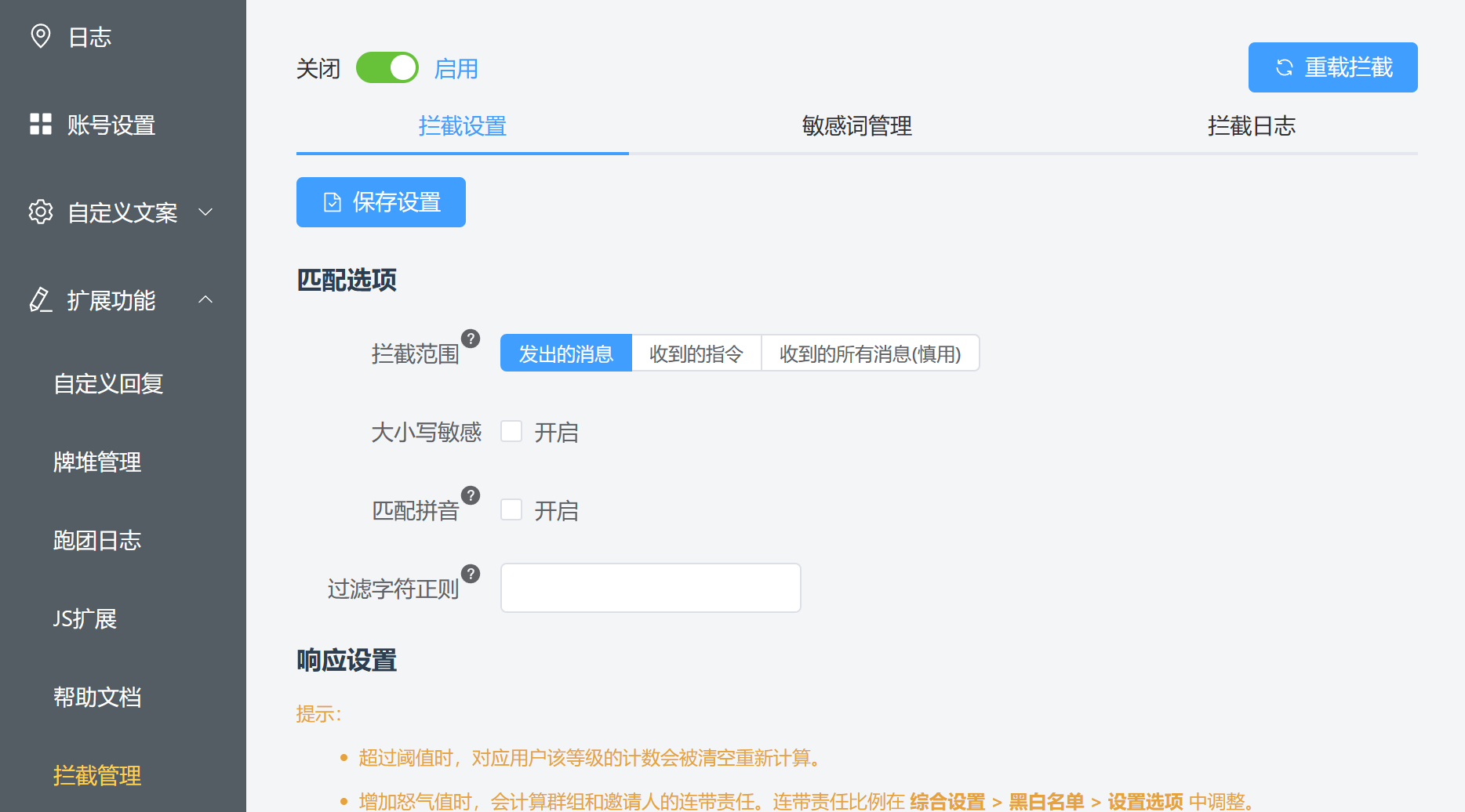Image resolution: width=1465 pixels, height=812 pixels.
Task: Open the help tooltip next to 匹配拼音
Action: [471, 495]
